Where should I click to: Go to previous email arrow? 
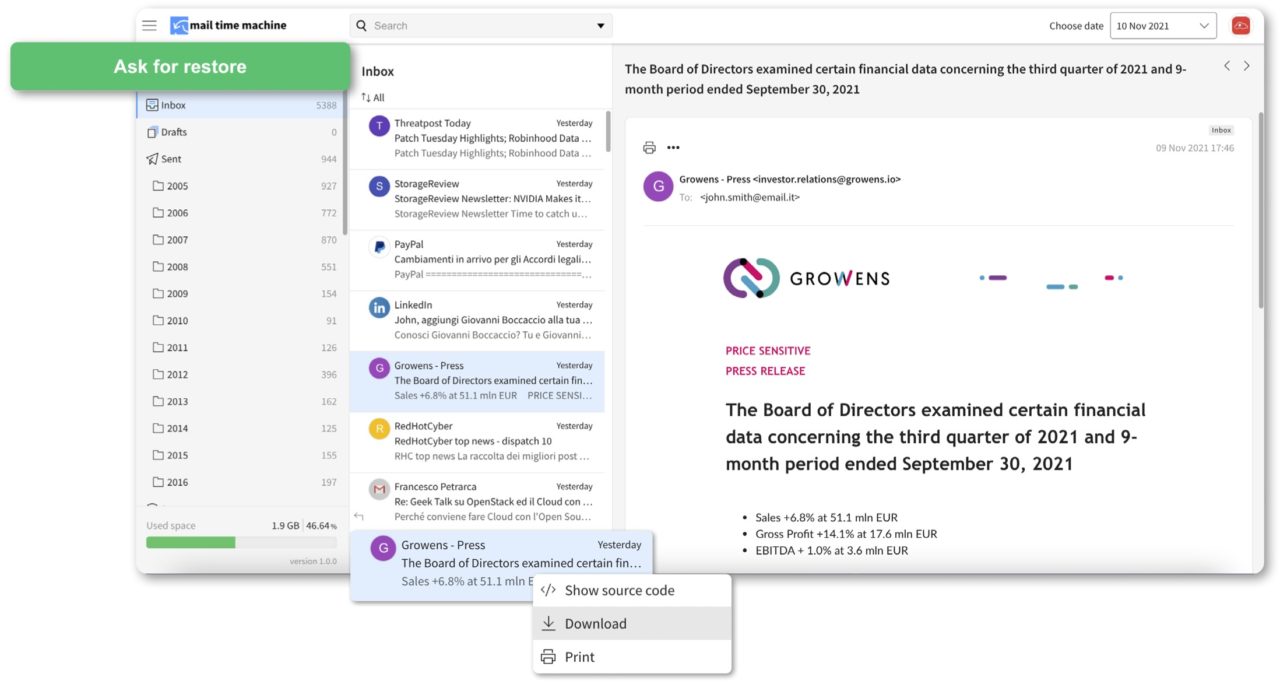(x=1227, y=66)
